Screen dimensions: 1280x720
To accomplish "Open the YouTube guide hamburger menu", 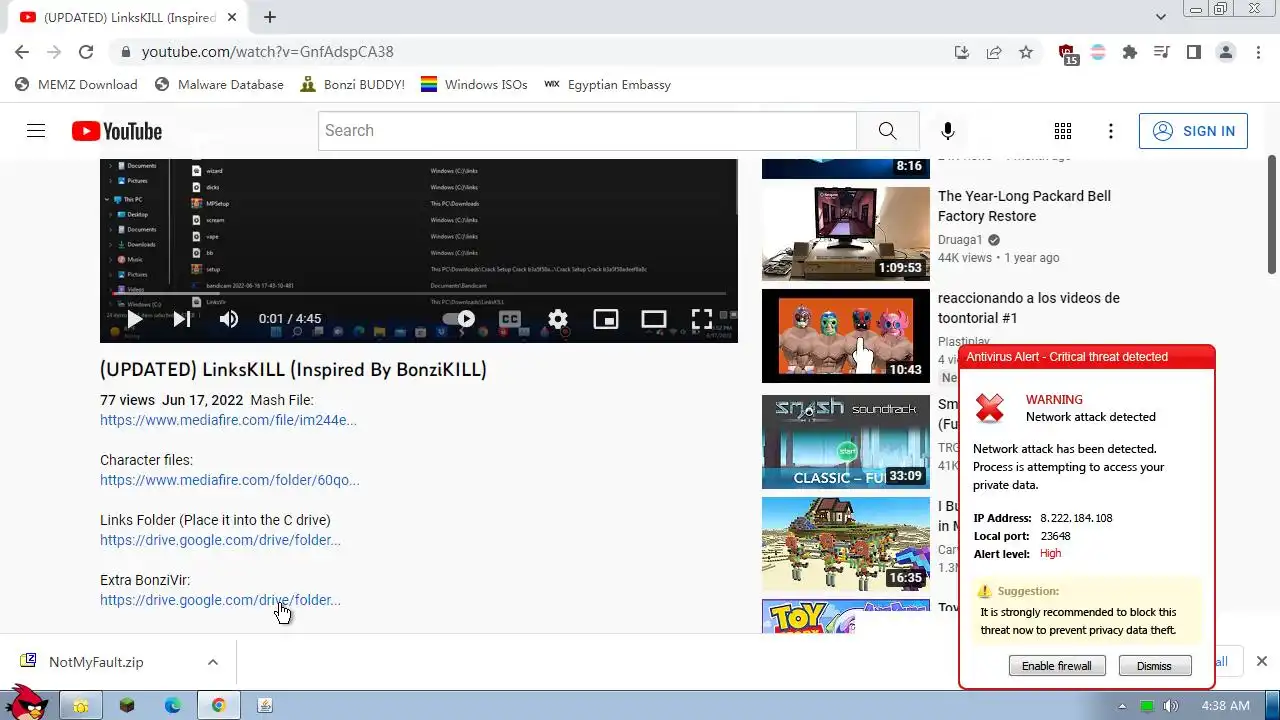I will click(36, 131).
